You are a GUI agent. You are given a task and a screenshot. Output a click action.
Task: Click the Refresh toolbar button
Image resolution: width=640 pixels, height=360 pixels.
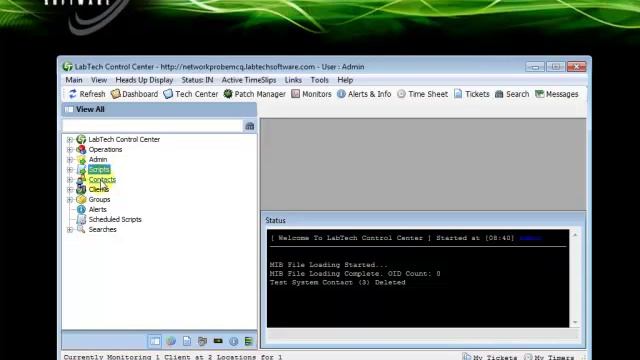87,94
